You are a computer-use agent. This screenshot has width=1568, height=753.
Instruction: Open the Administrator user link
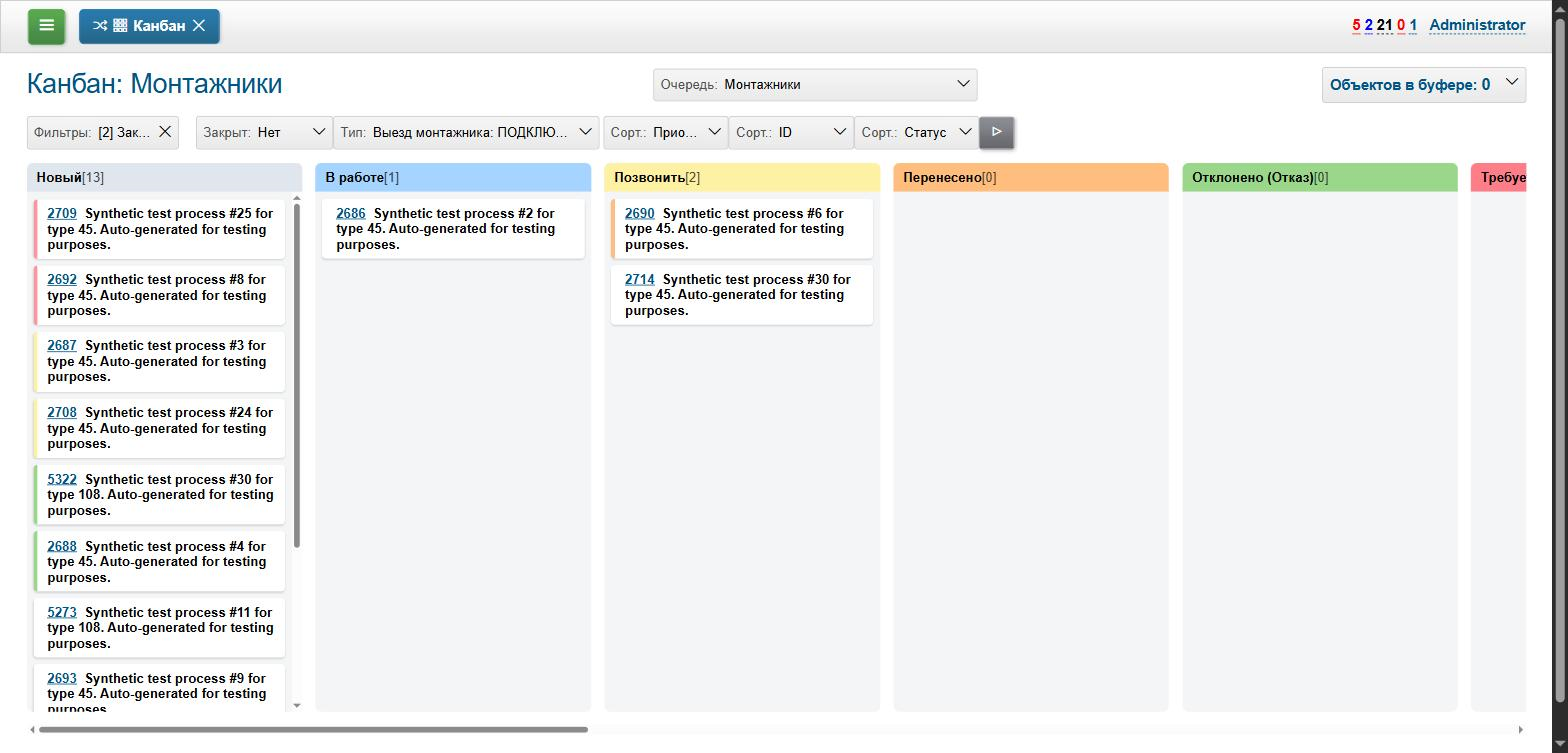pos(1477,25)
